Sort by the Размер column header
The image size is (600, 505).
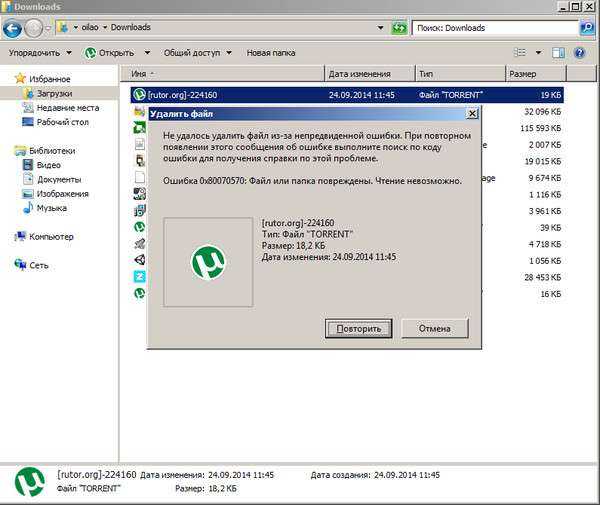point(536,74)
